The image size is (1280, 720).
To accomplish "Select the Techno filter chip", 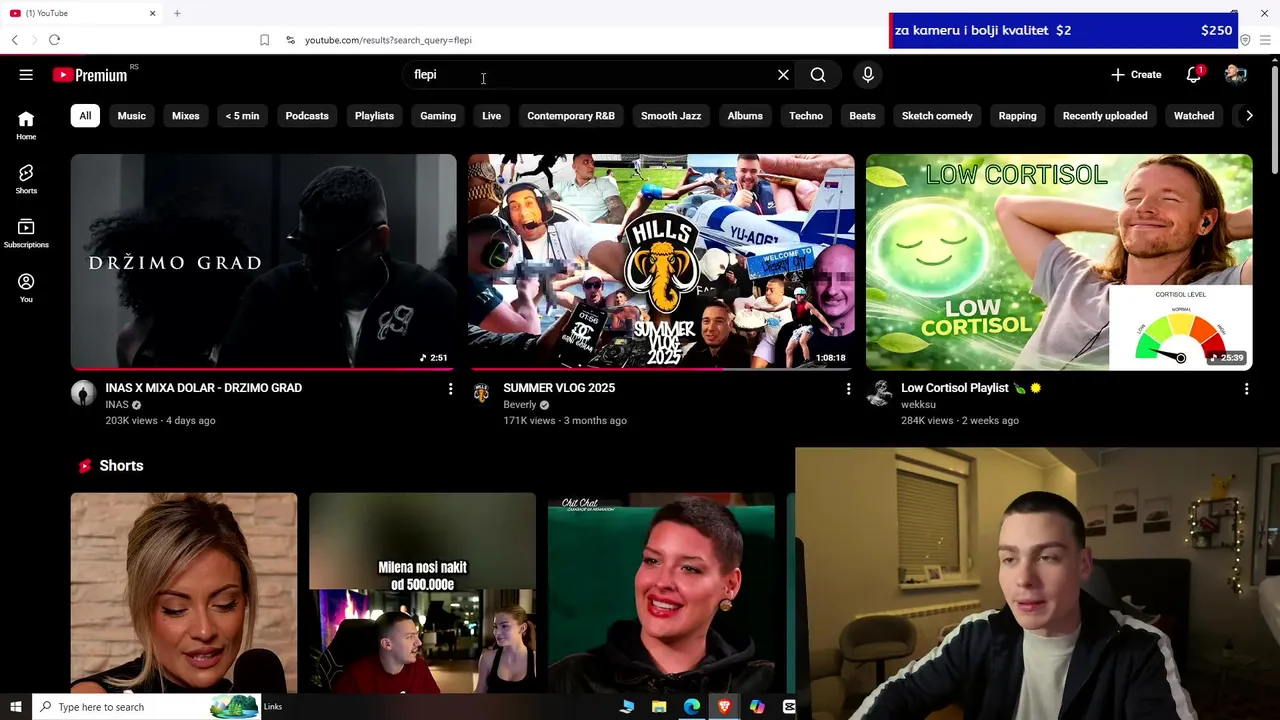I will [806, 116].
